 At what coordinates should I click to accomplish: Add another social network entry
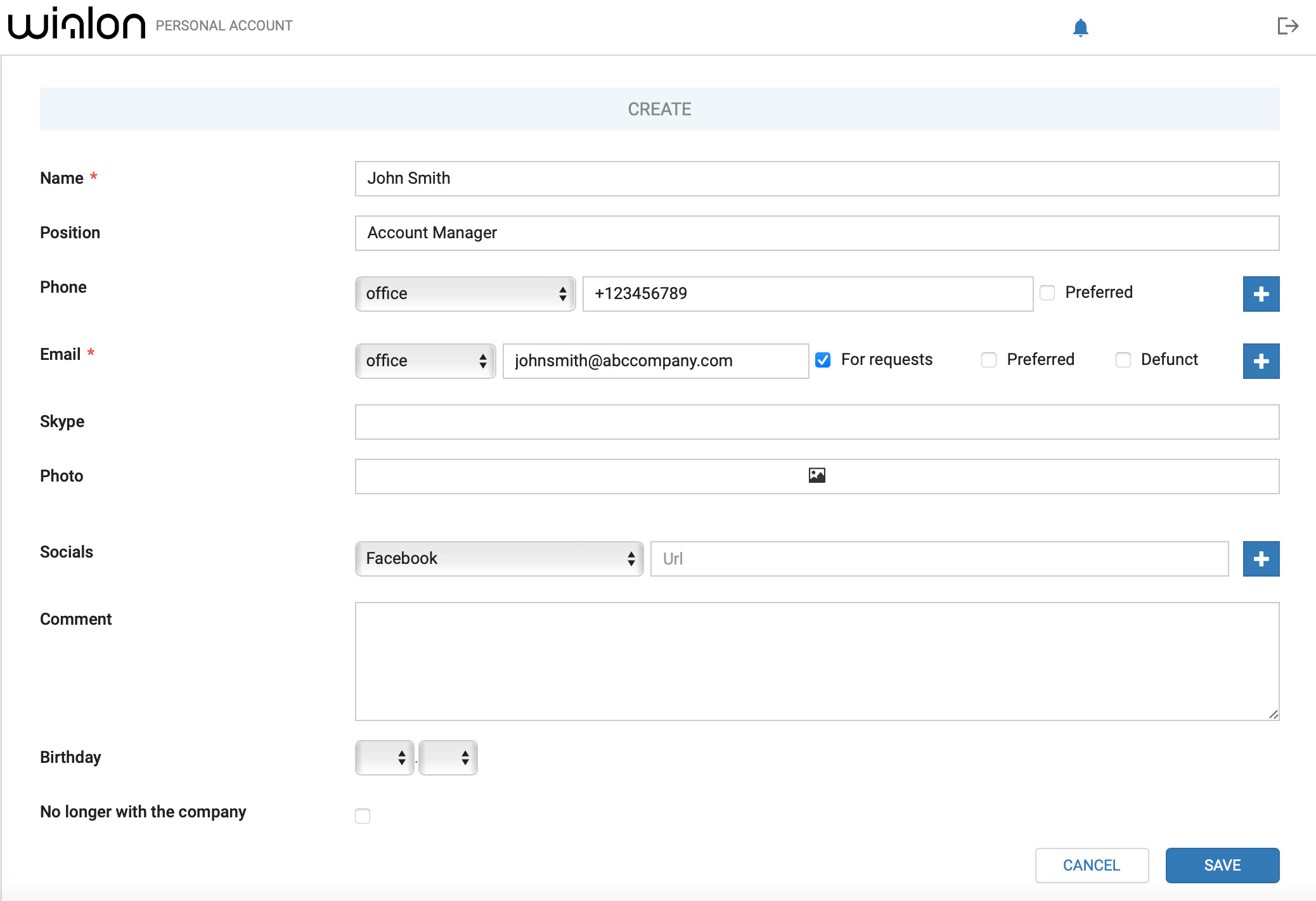click(x=1261, y=558)
